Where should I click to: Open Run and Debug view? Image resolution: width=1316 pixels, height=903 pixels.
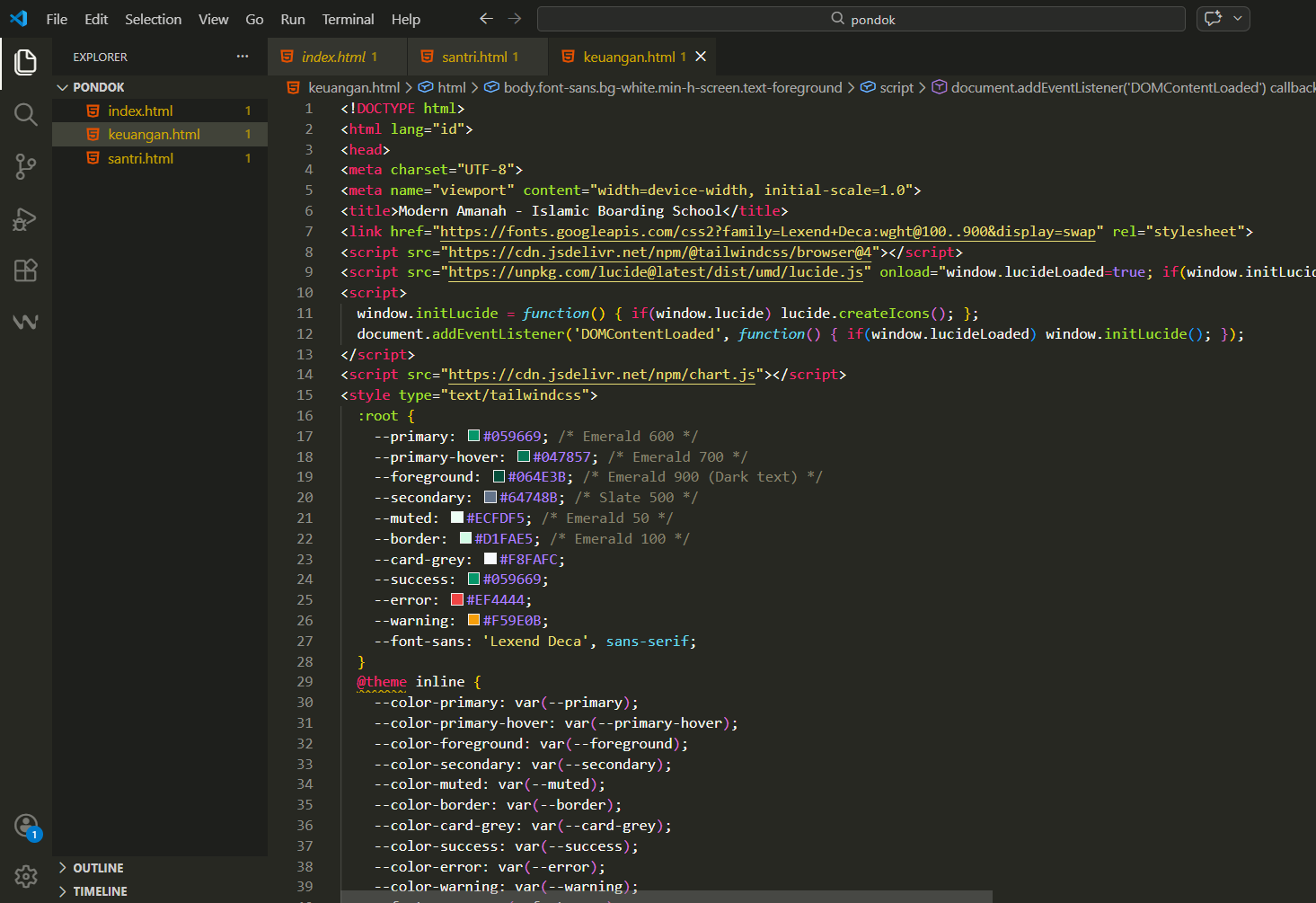25,218
